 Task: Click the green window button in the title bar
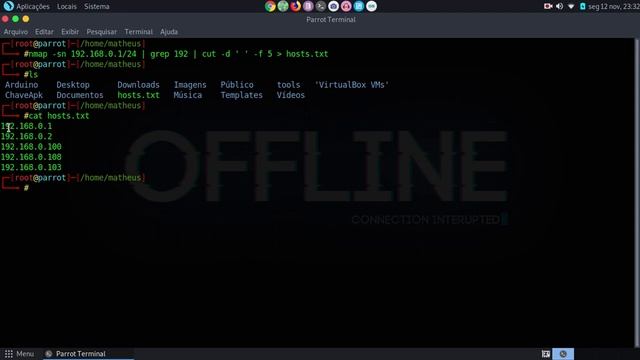click(x=16, y=19)
